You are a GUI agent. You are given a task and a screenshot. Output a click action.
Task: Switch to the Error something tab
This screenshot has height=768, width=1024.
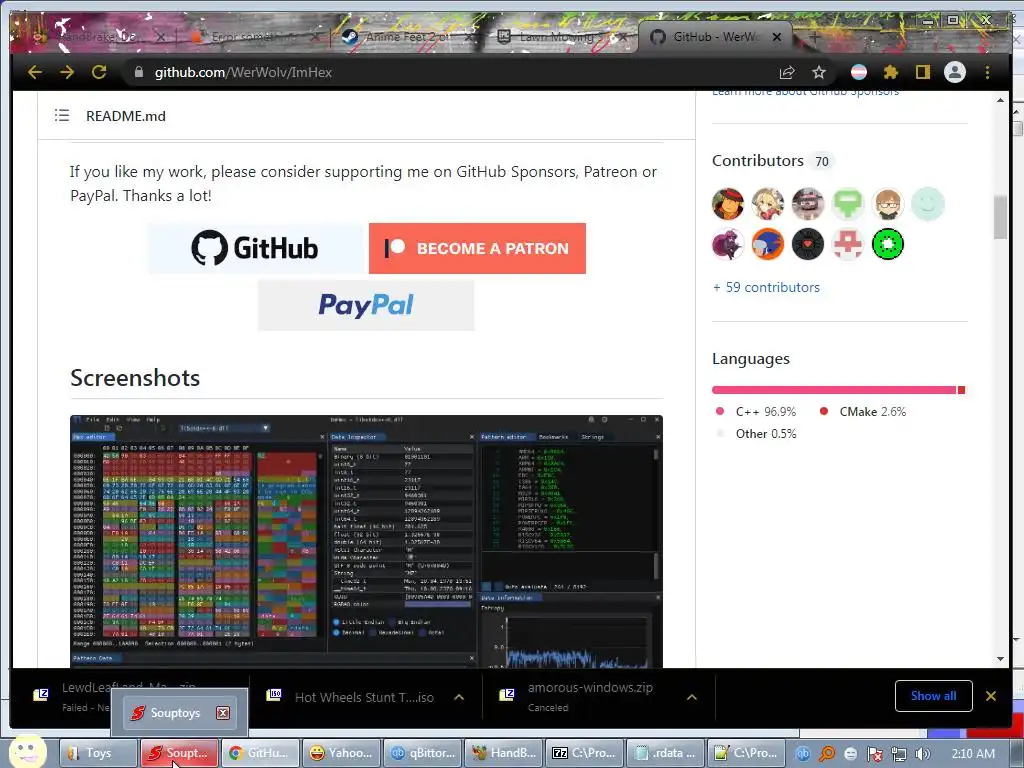255,37
